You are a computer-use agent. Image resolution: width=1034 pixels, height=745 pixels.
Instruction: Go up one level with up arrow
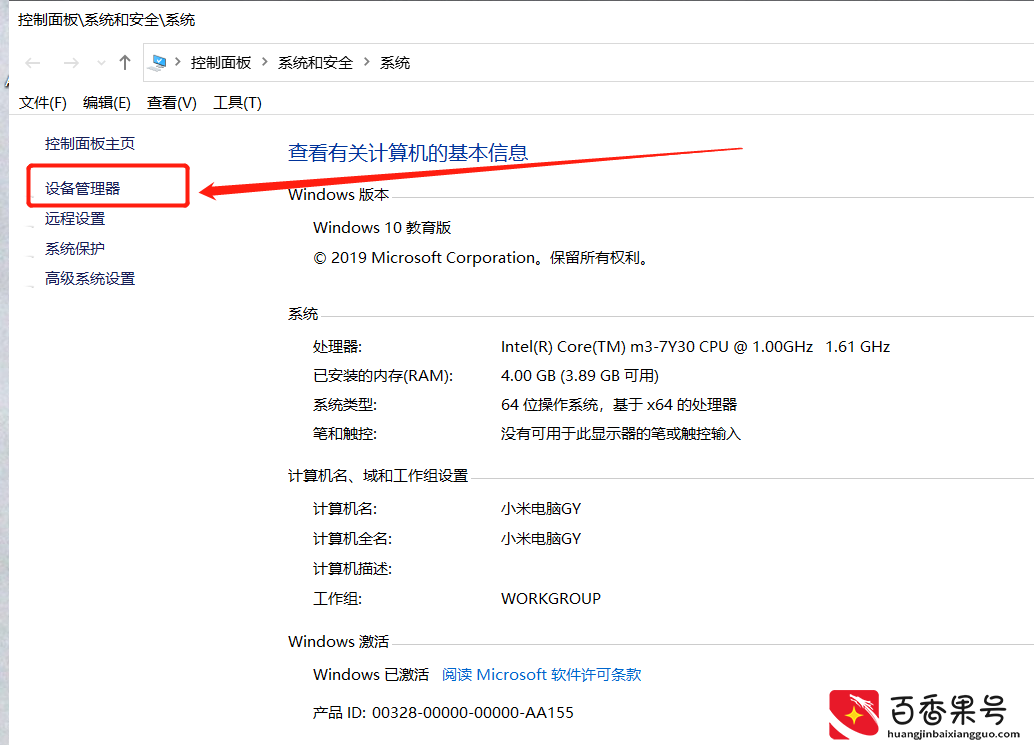click(x=125, y=63)
